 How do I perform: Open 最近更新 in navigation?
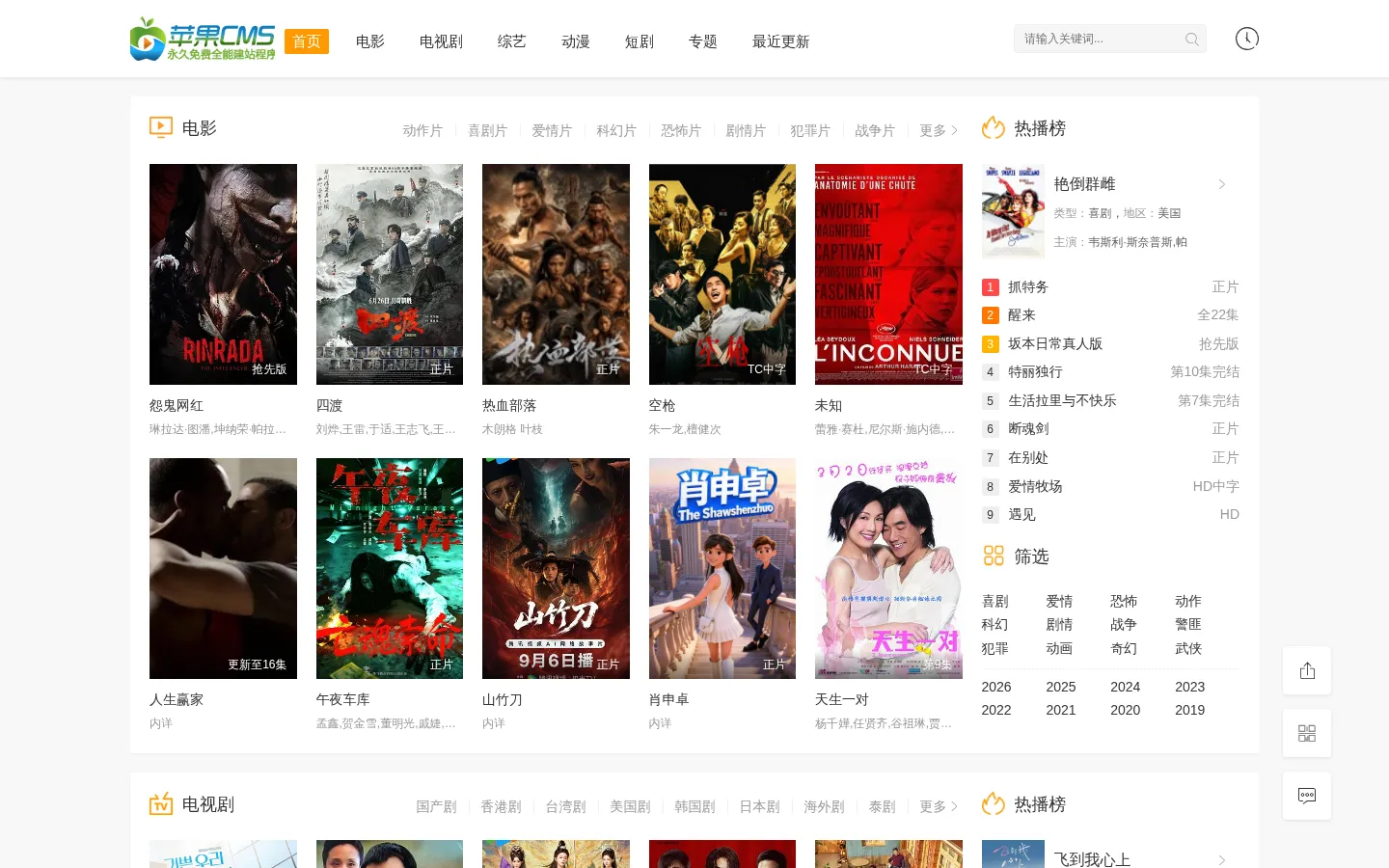(x=781, y=41)
